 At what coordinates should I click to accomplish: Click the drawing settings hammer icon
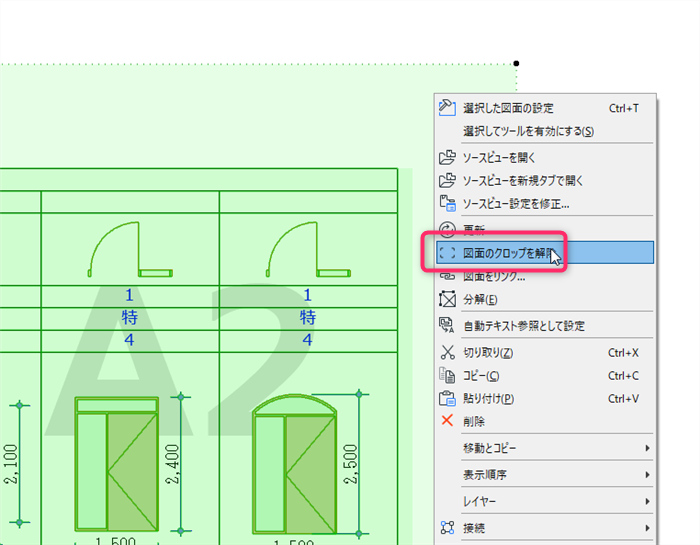447,108
